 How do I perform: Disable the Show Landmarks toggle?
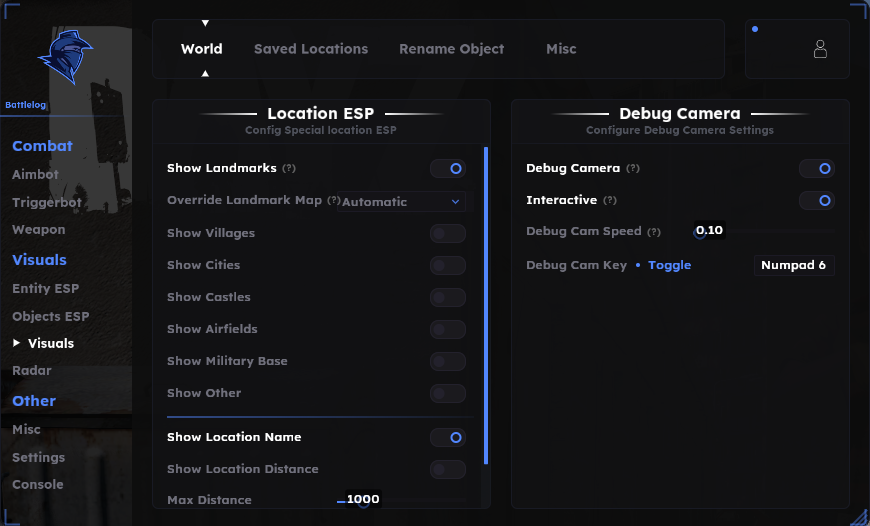448,169
